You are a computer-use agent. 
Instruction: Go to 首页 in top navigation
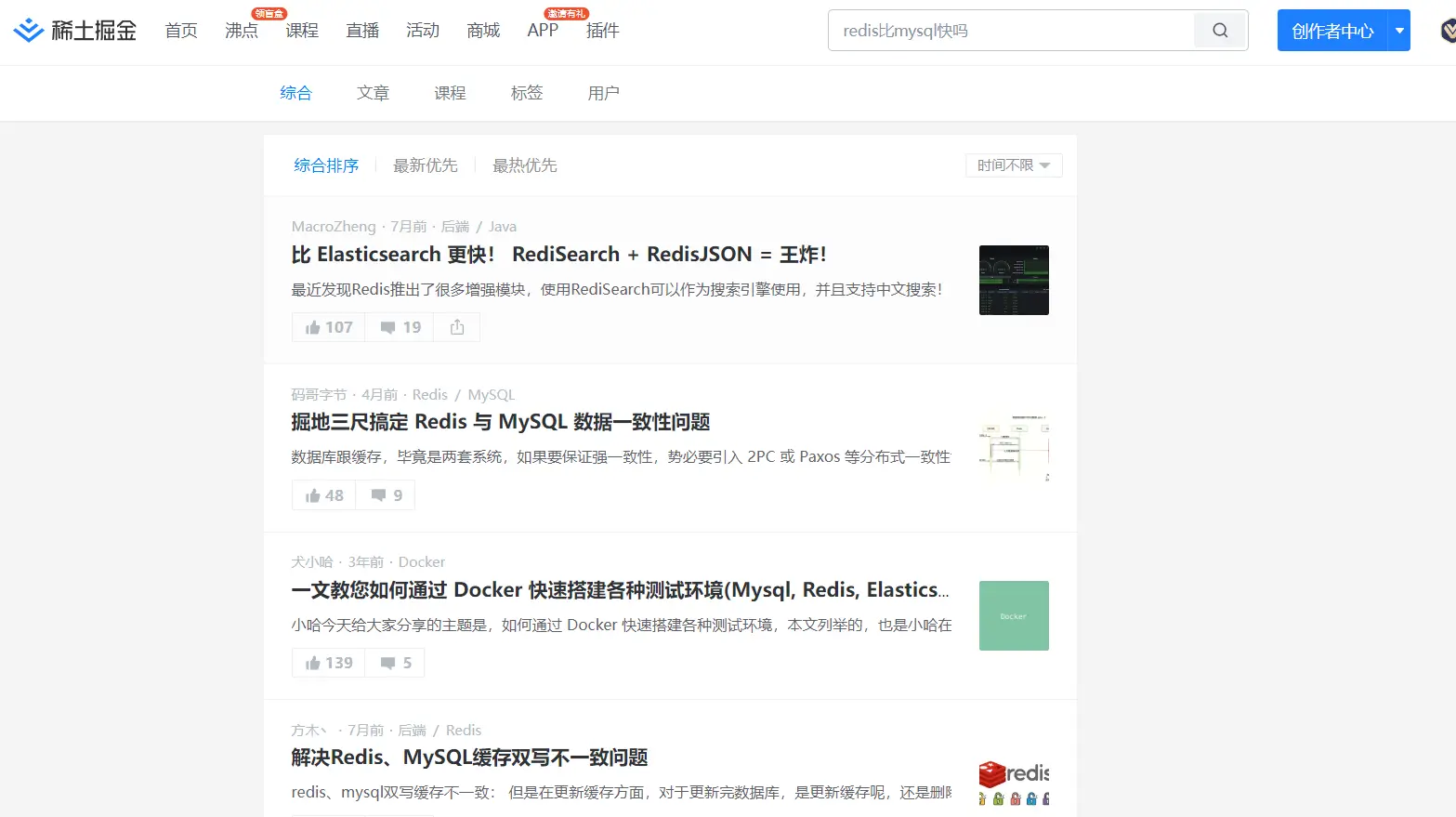(x=181, y=31)
